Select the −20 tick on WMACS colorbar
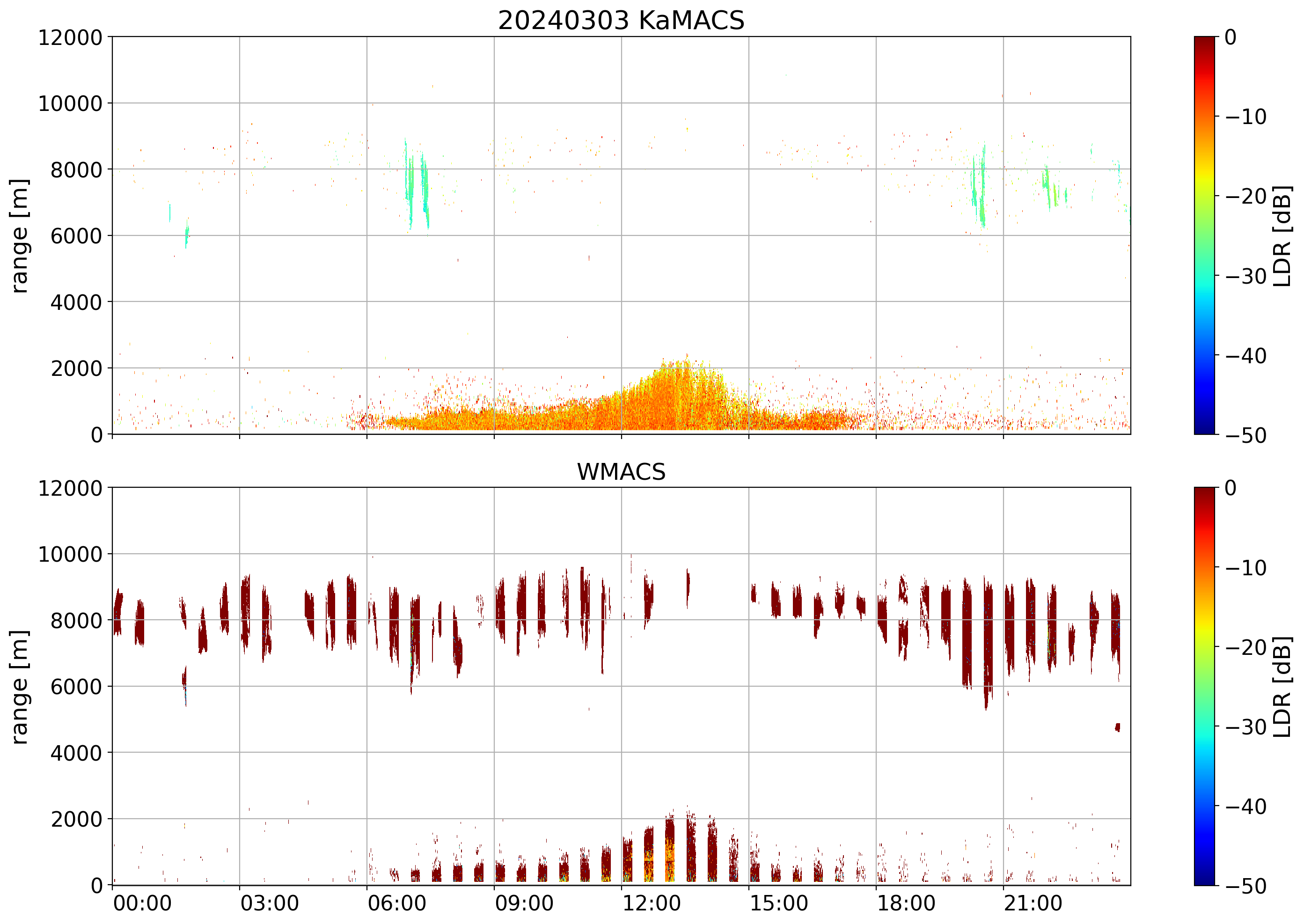1304x924 pixels. pyautogui.click(x=1246, y=647)
